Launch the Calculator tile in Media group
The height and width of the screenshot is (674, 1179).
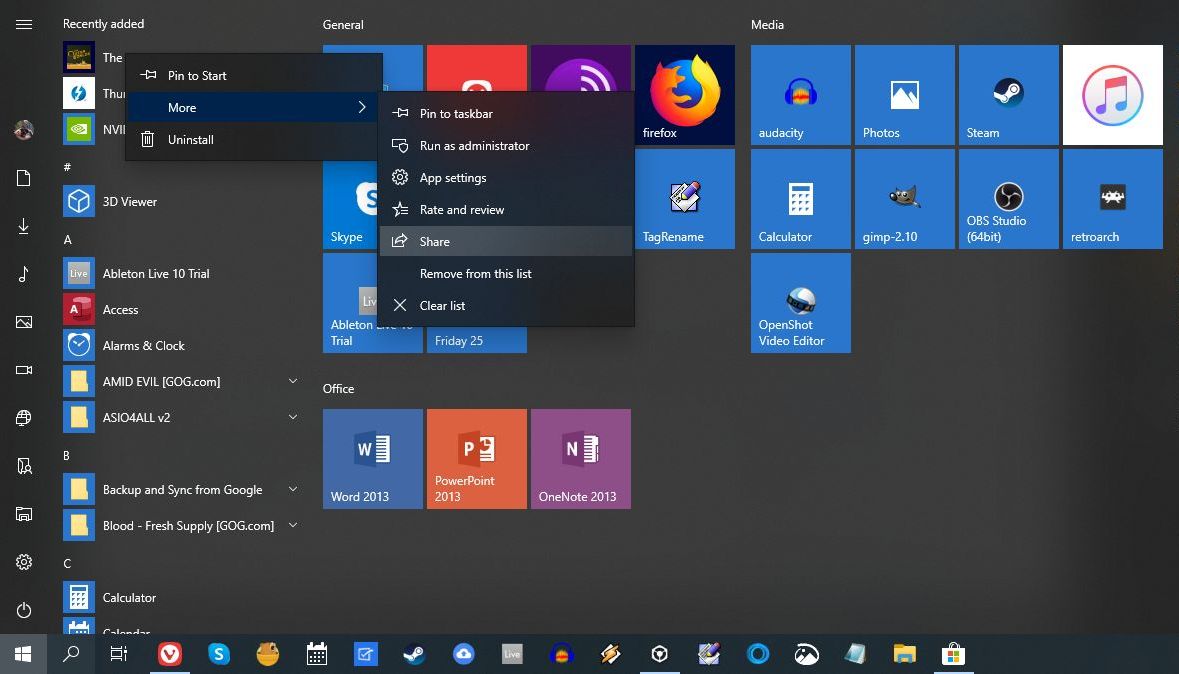(x=801, y=199)
